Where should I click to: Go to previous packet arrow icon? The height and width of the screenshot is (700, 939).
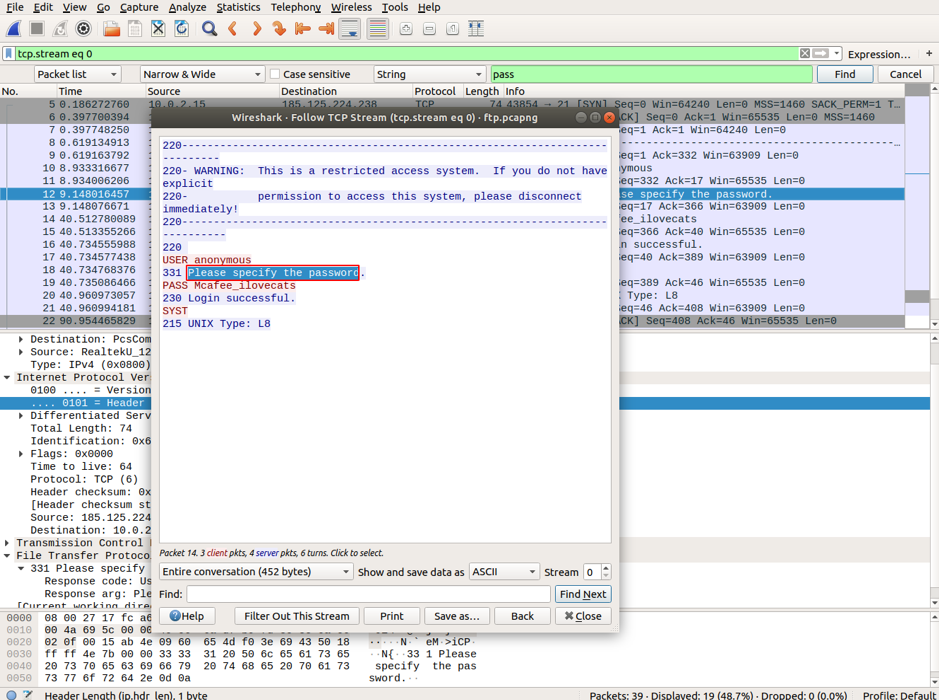coord(233,29)
